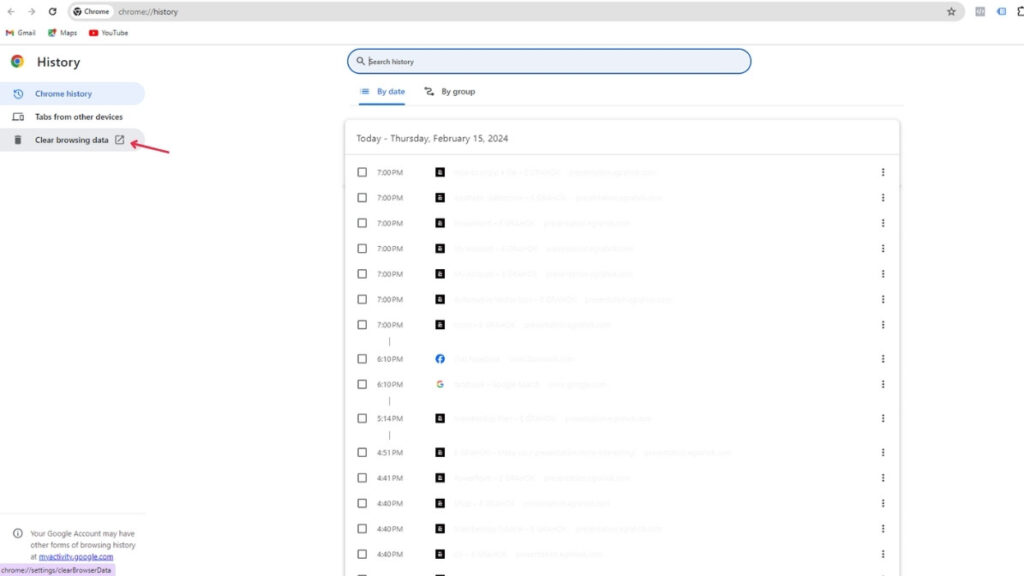The width and height of the screenshot is (1024, 576).
Task: Show Tabs from other devices
Action: pos(78,117)
